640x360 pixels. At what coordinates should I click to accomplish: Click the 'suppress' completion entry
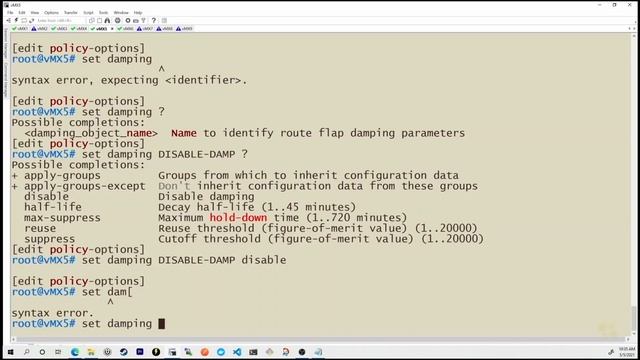click(49, 239)
